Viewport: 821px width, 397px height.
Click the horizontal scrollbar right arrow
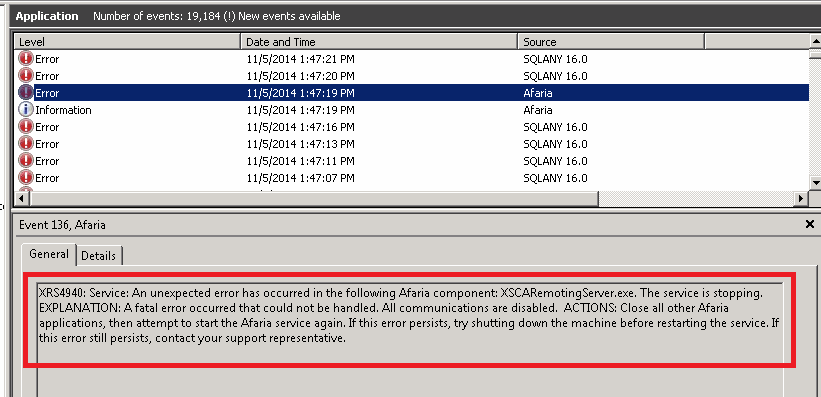coord(801,199)
